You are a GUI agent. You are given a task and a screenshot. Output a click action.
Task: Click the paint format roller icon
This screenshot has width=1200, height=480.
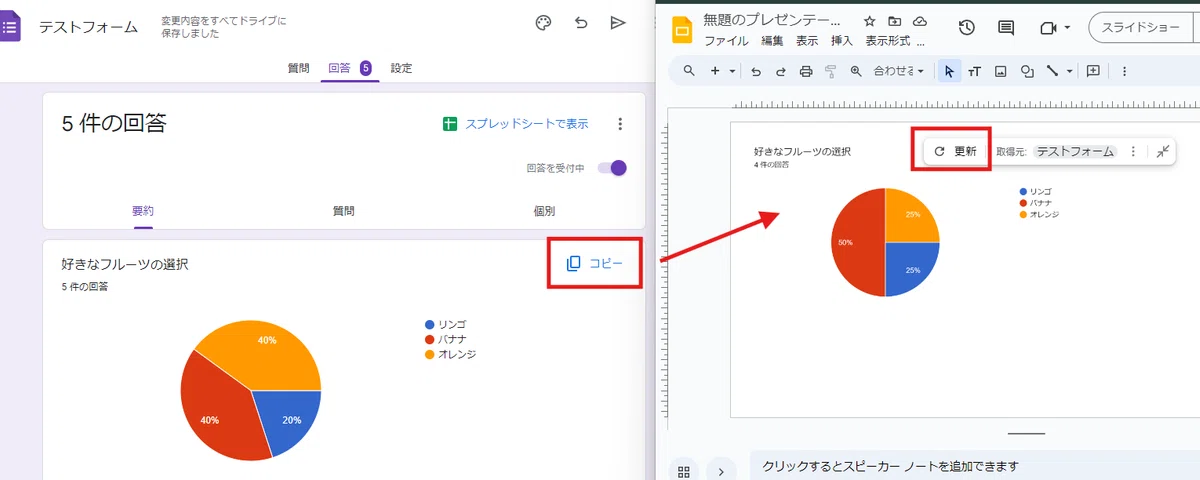[x=830, y=71]
